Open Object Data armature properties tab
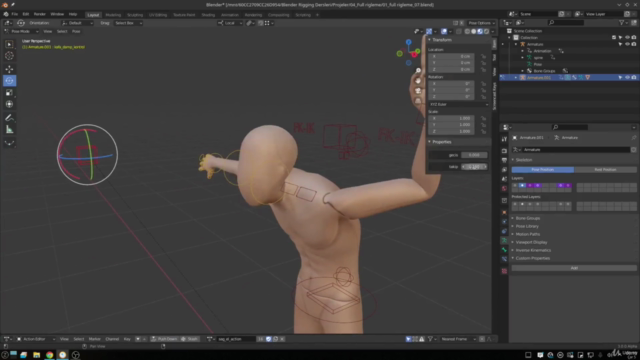640x360 pixels. tap(504, 240)
